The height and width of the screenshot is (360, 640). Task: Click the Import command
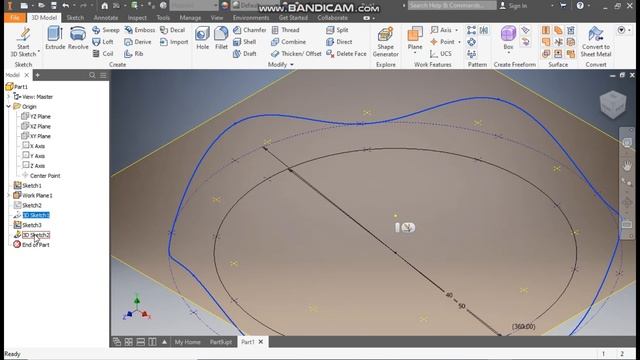coord(174,42)
